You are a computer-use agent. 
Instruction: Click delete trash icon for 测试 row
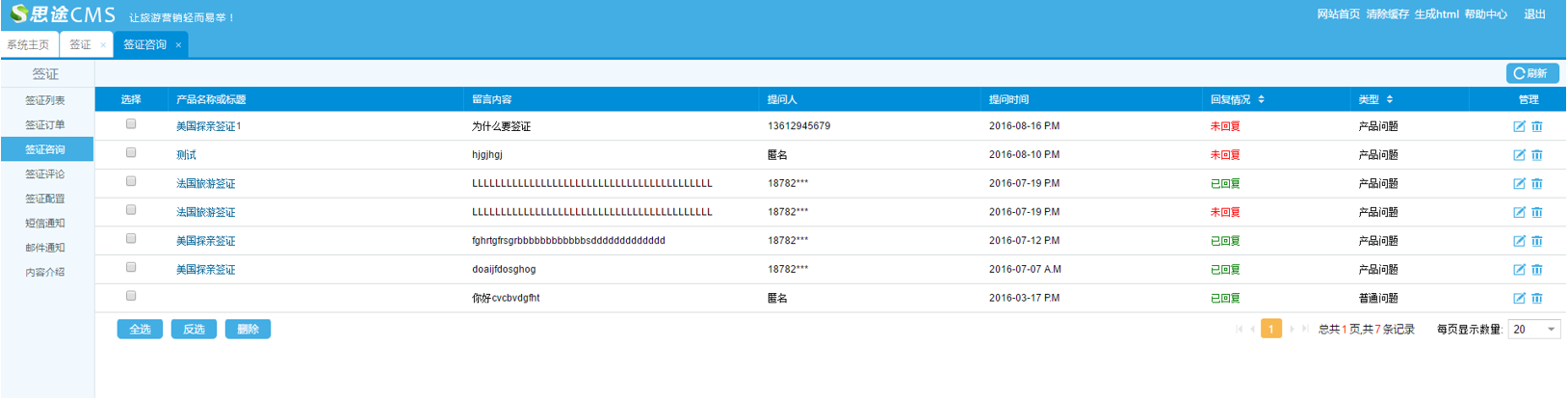click(1537, 155)
